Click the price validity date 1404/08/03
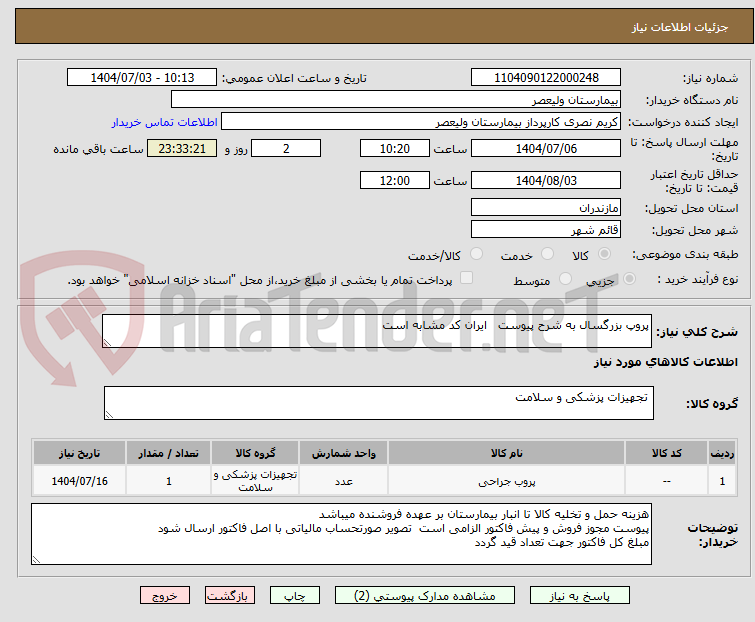This screenshot has height=622, width=755. [x=546, y=181]
